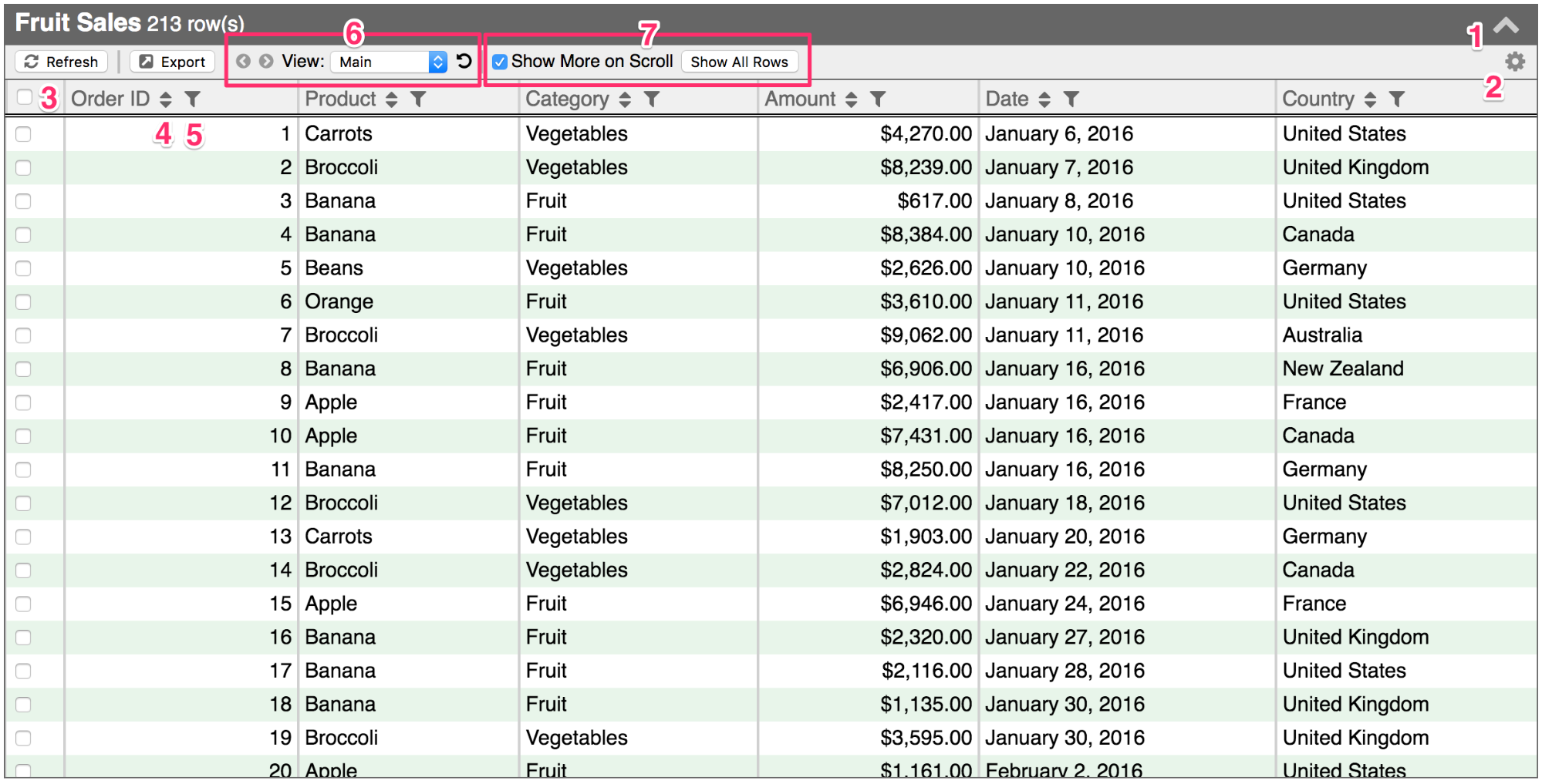This screenshot has width=1542, height=784.
Task: Go to the next view arrow
Action: pos(266,61)
